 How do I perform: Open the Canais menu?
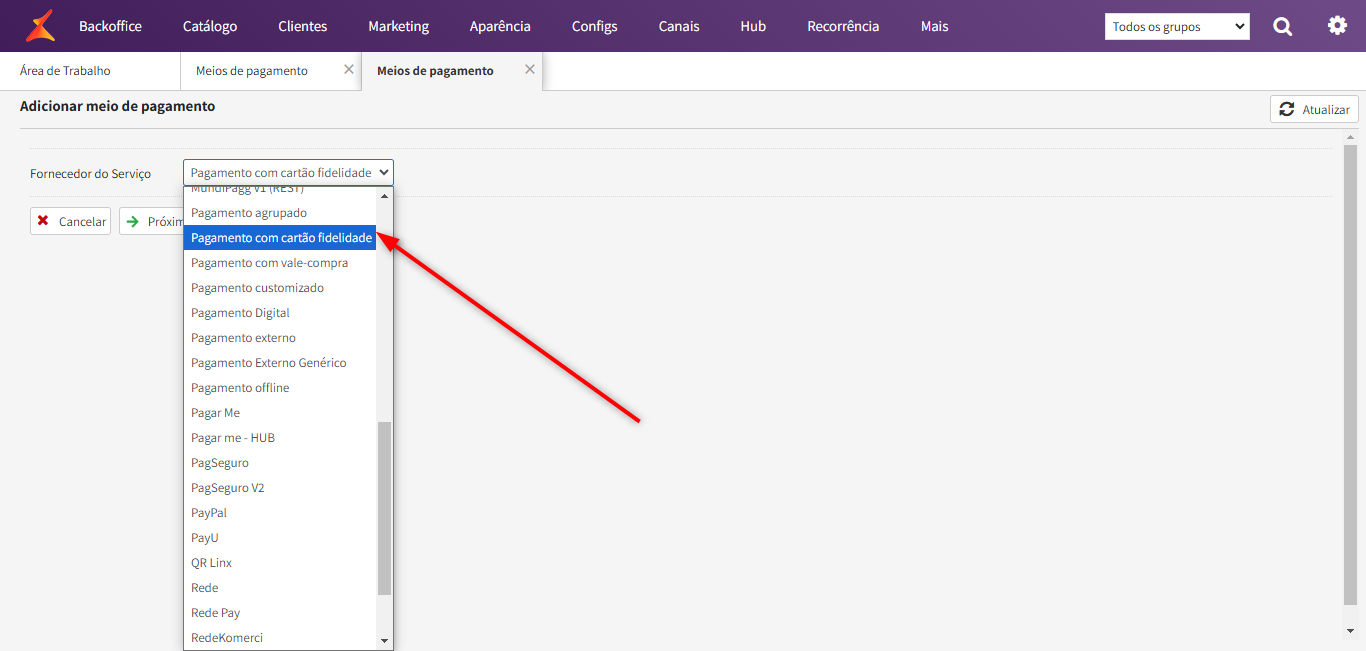pos(679,26)
